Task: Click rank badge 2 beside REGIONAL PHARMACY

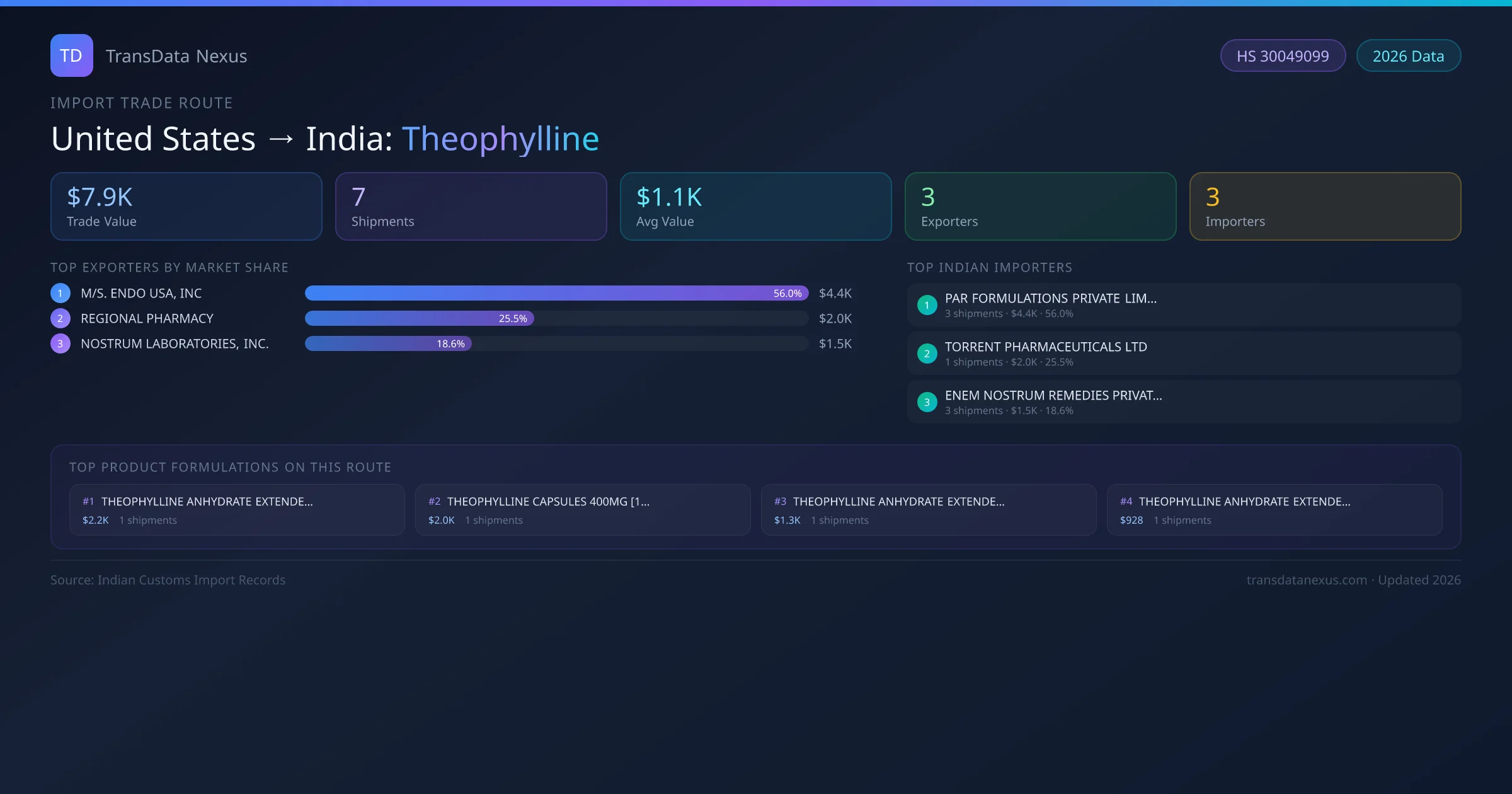Action: pyautogui.click(x=60, y=318)
